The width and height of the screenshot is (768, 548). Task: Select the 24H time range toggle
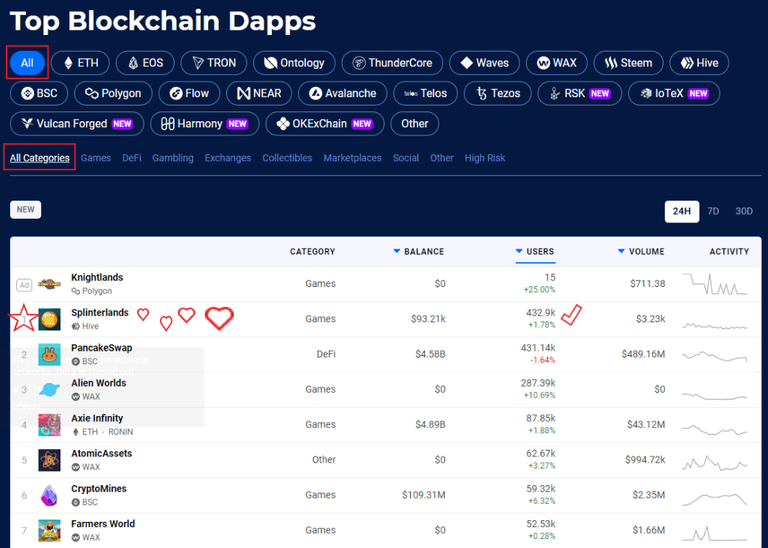click(x=681, y=211)
